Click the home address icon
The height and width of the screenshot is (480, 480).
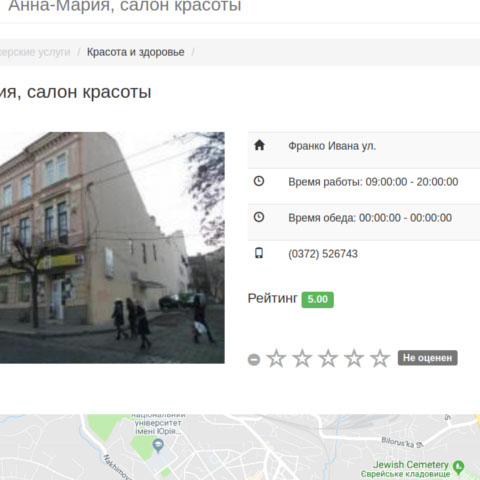(x=259, y=145)
